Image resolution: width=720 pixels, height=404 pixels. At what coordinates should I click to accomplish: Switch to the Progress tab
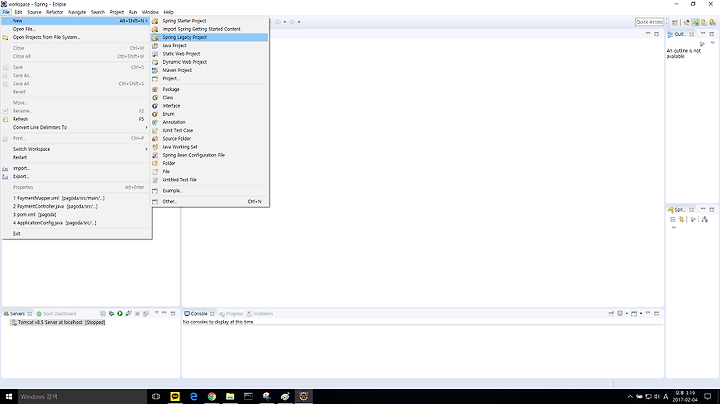tap(231, 314)
